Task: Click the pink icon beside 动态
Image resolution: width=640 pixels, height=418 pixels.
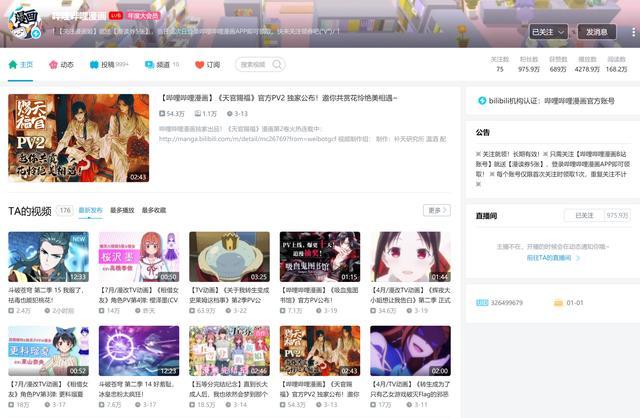Action: click(x=53, y=64)
